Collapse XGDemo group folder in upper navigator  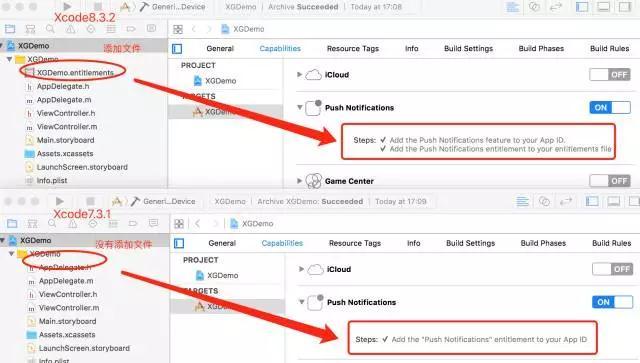point(9,59)
